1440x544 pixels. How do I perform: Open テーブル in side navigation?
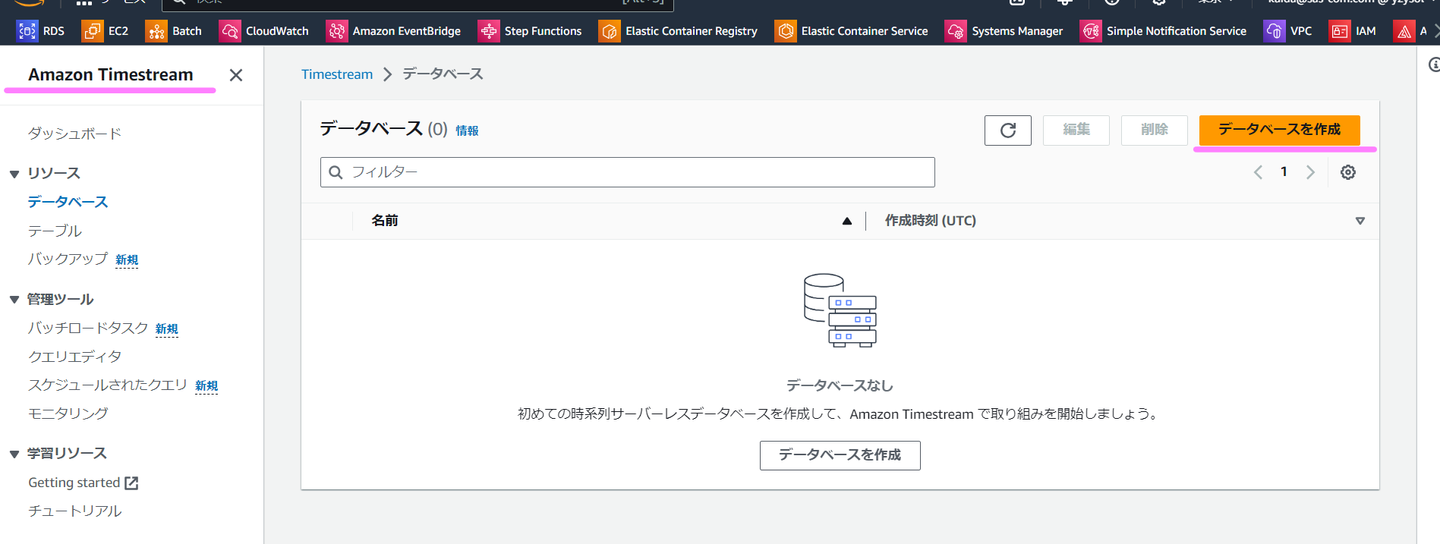[55, 230]
